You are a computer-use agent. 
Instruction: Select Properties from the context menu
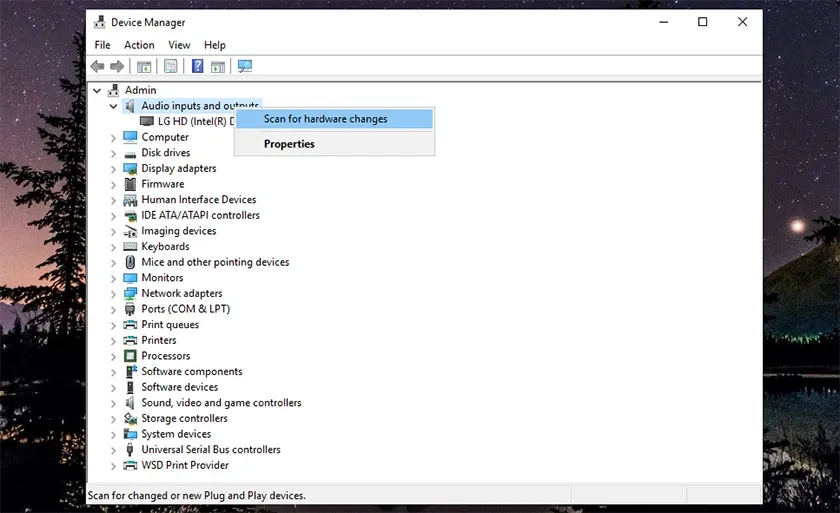(x=289, y=144)
